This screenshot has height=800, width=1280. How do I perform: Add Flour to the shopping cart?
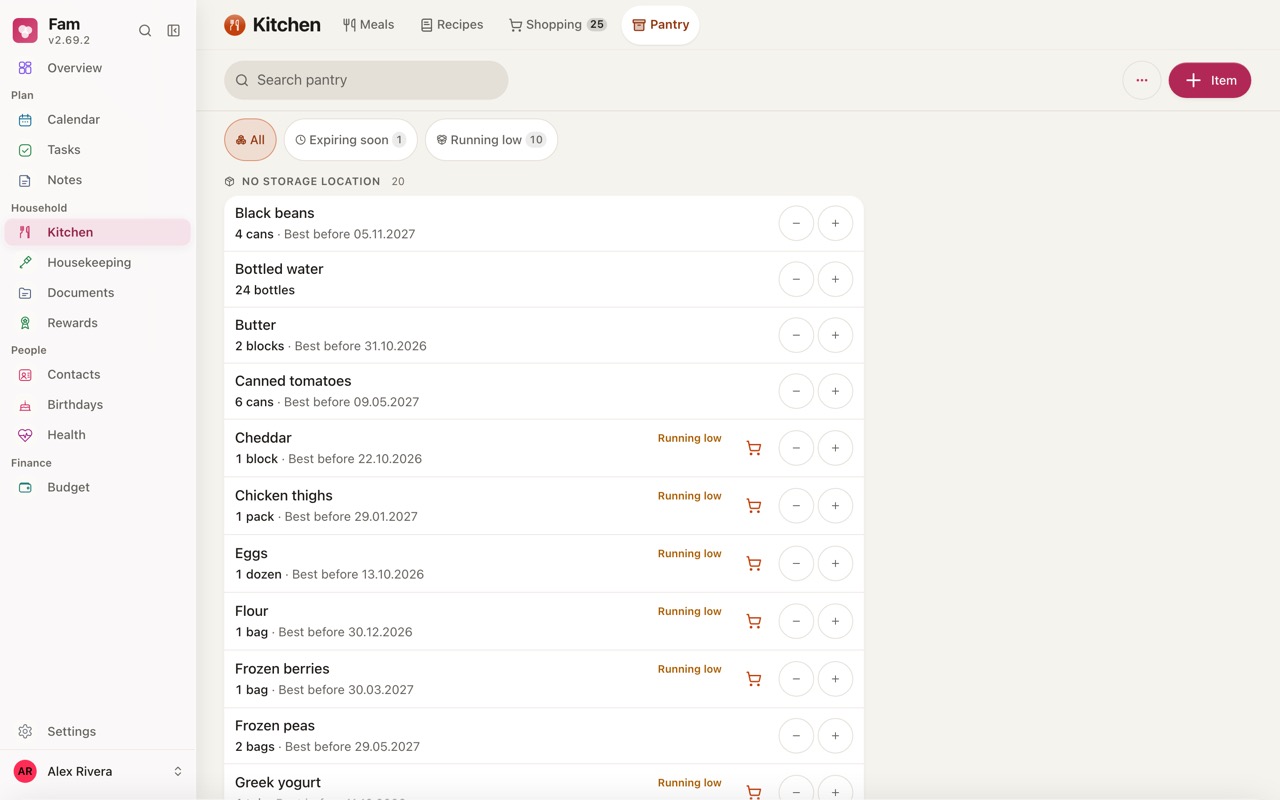coord(754,621)
